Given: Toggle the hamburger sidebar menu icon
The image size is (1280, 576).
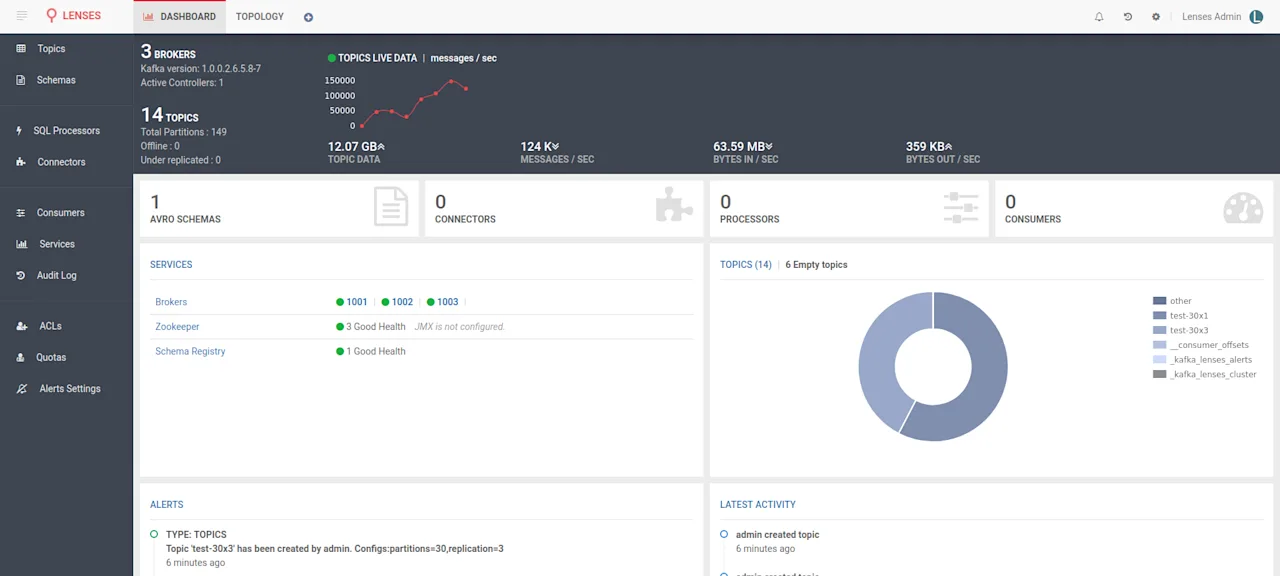Looking at the screenshot, I should coord(22,16).
